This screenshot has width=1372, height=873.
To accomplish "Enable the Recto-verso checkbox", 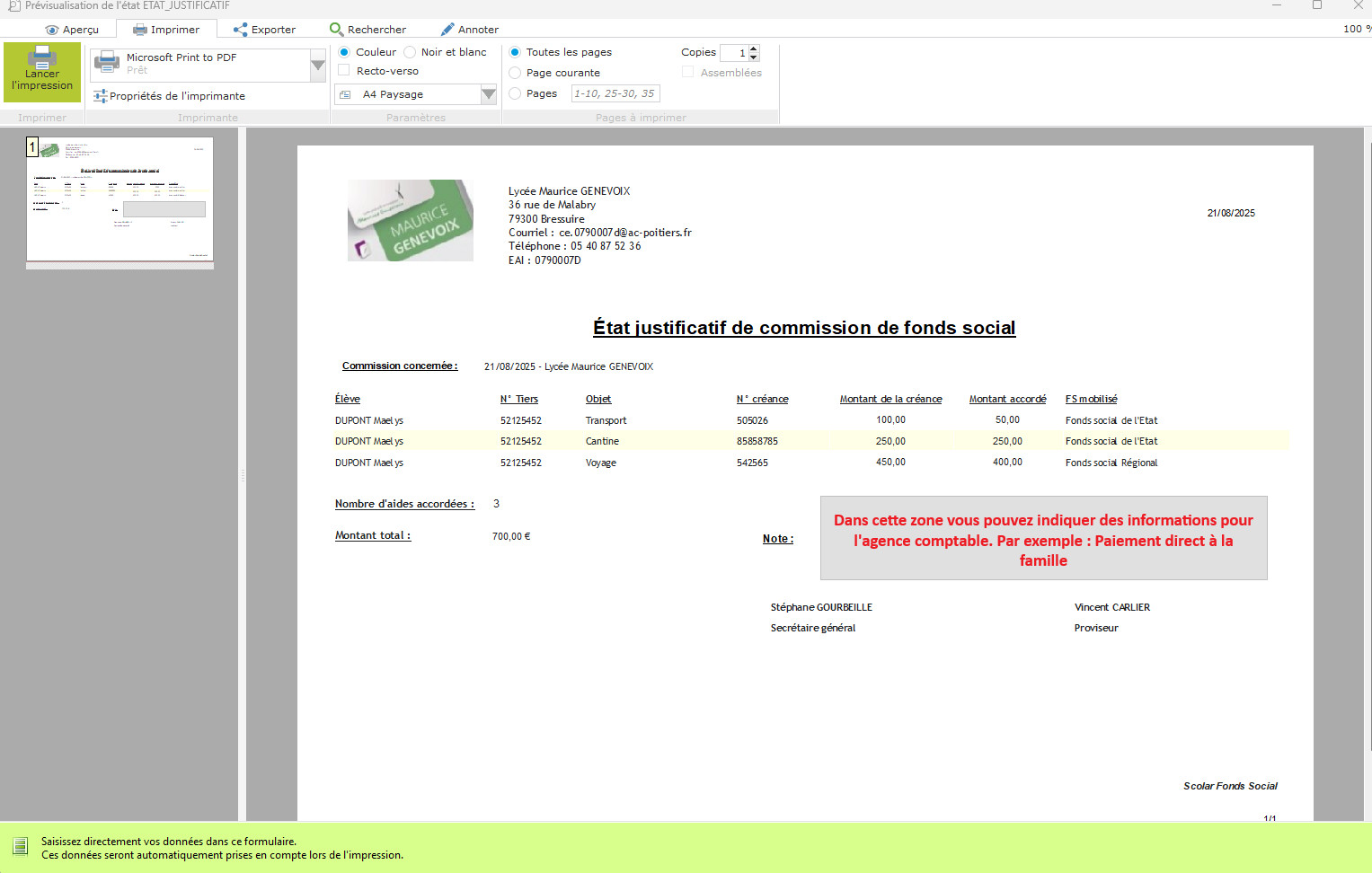I will click(x=343, y=71).
